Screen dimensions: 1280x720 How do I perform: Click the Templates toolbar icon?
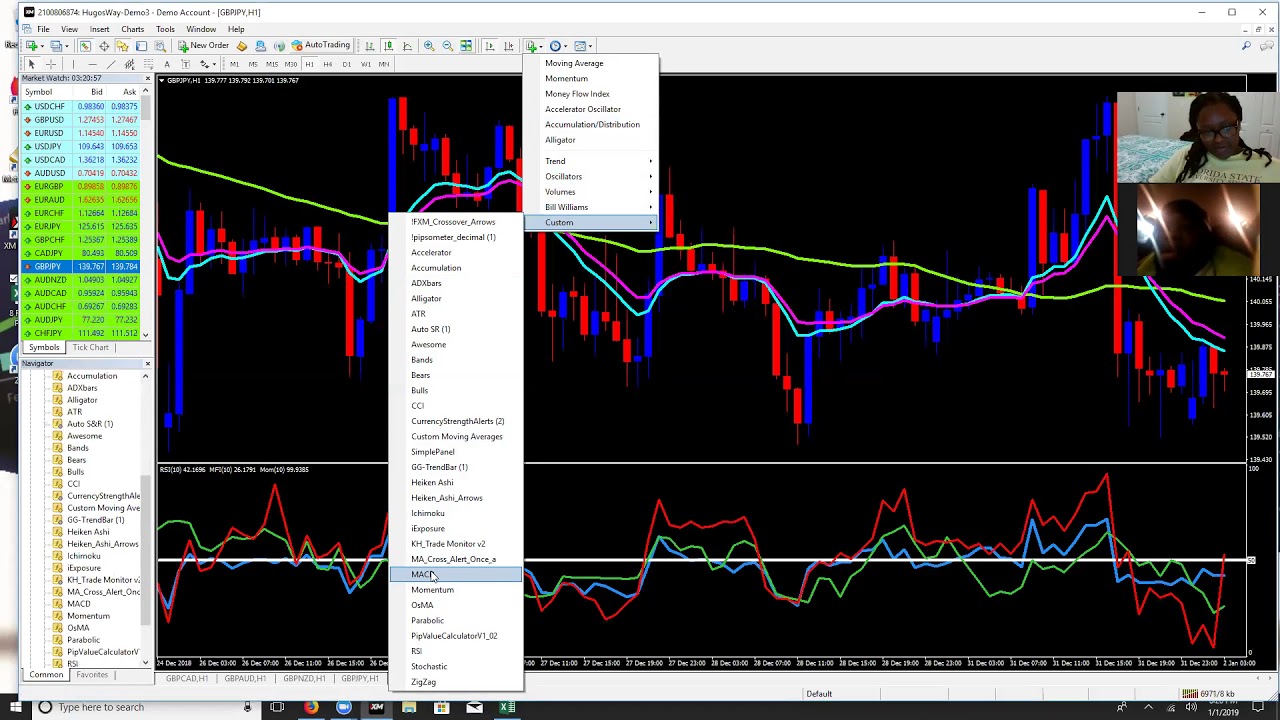click(580, 46)
